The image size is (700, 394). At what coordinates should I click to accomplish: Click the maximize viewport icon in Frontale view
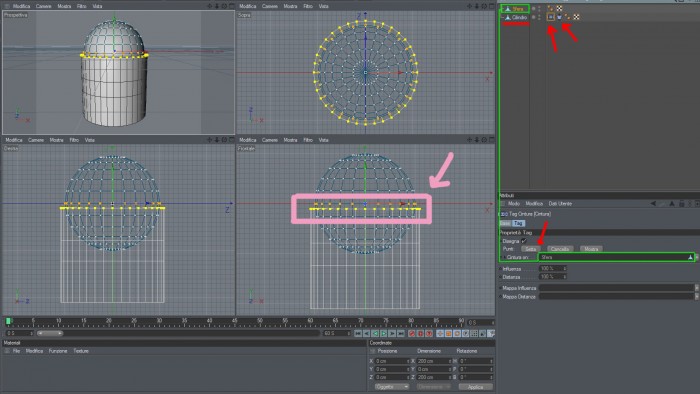click(492, 140)
